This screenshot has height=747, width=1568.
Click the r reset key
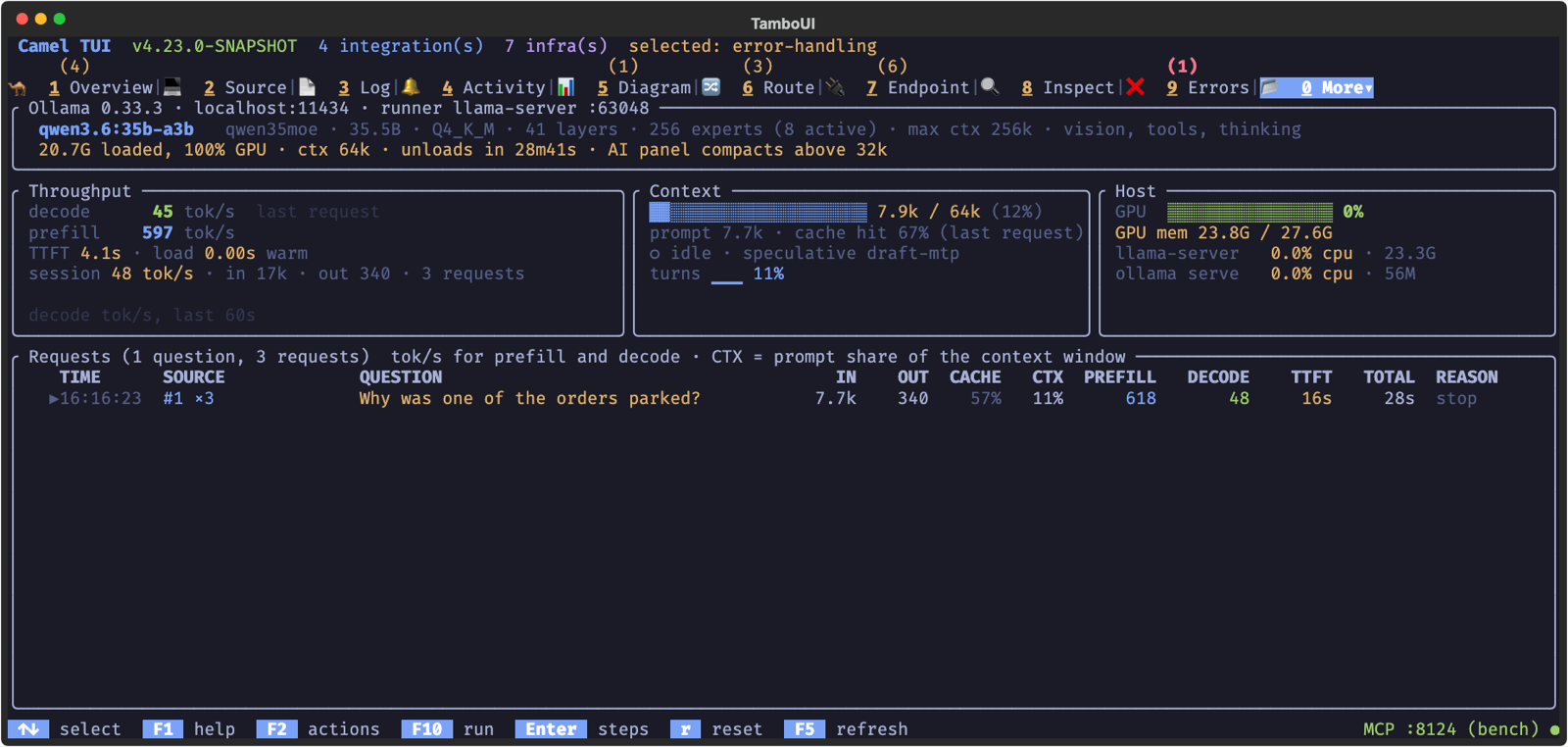(685, 729)
